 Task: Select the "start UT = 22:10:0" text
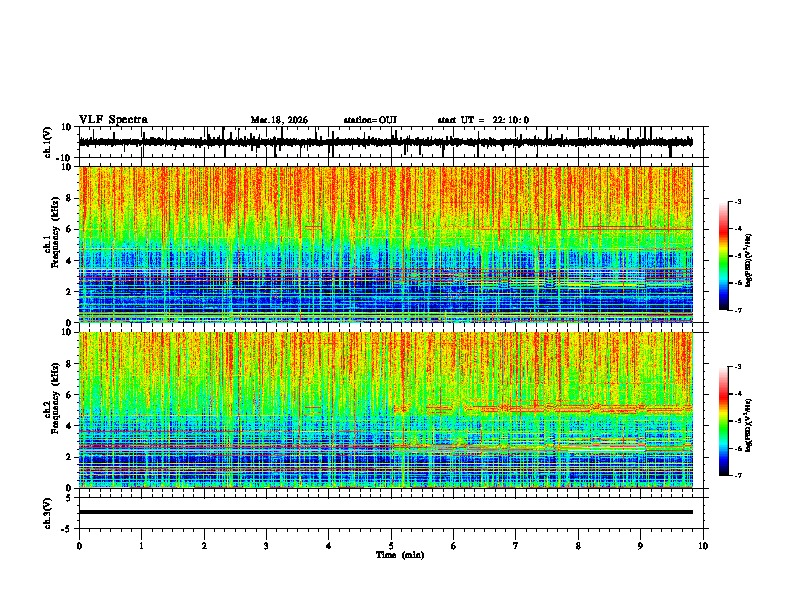point(483,120)
